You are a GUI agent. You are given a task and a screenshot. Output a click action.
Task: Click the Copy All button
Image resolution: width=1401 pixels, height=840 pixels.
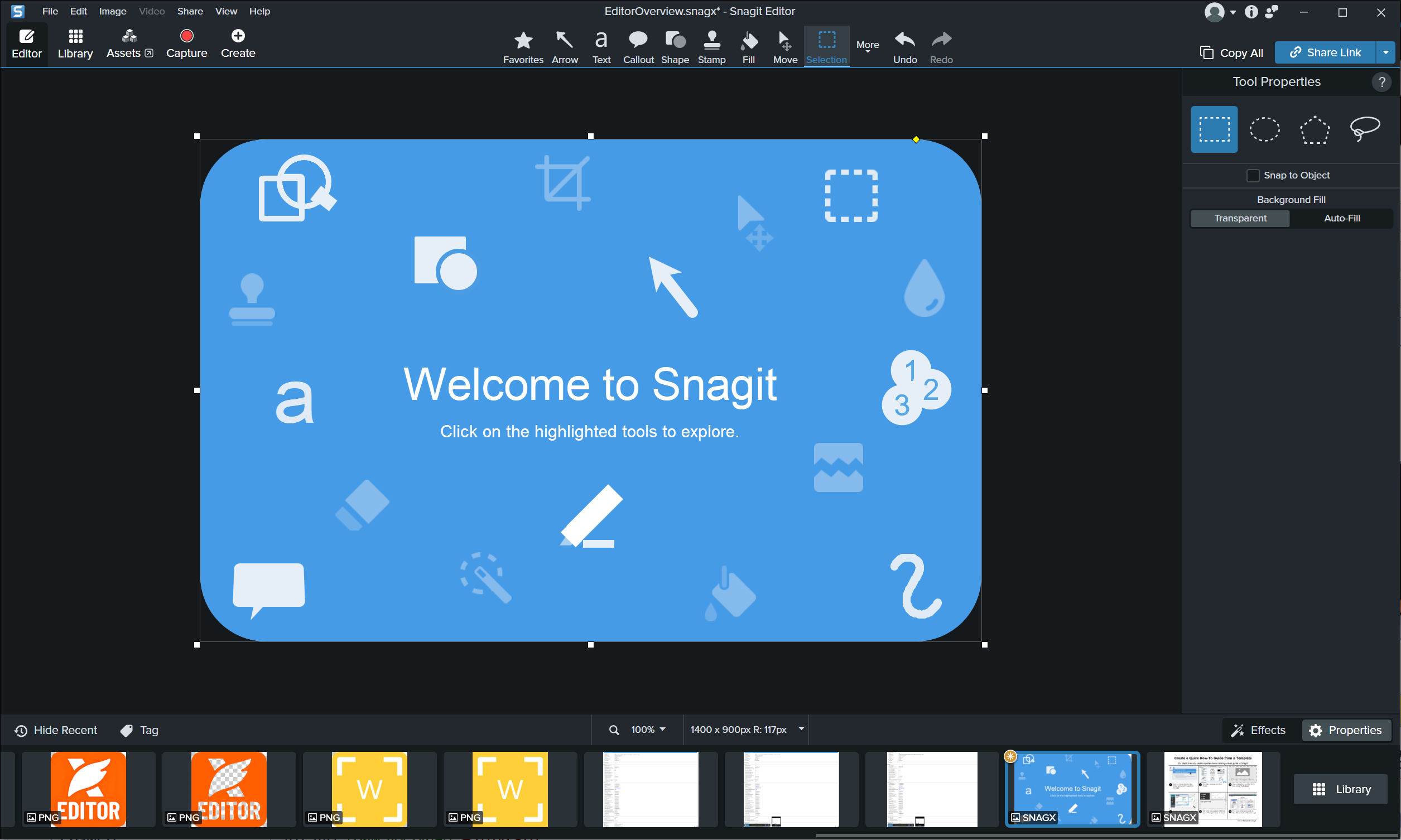[x=1231, y=52]
